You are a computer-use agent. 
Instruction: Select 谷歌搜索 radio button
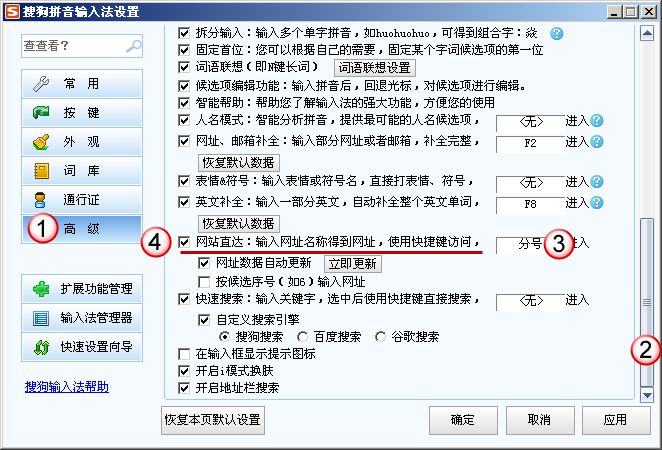point(380,337)
